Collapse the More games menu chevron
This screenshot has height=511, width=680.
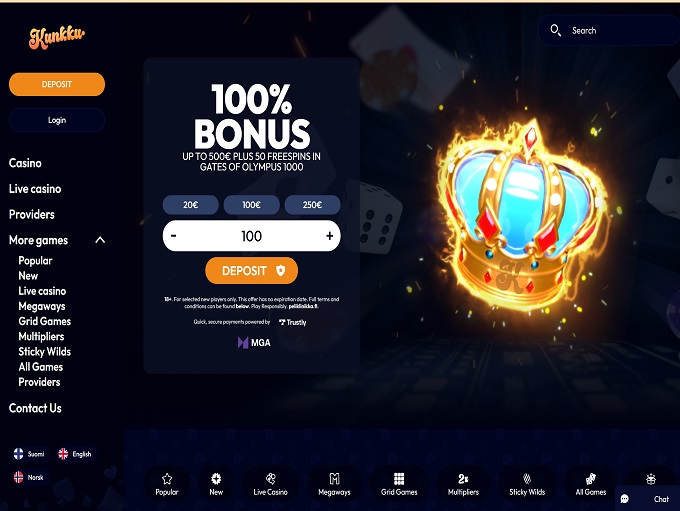[x=100, y=240]
